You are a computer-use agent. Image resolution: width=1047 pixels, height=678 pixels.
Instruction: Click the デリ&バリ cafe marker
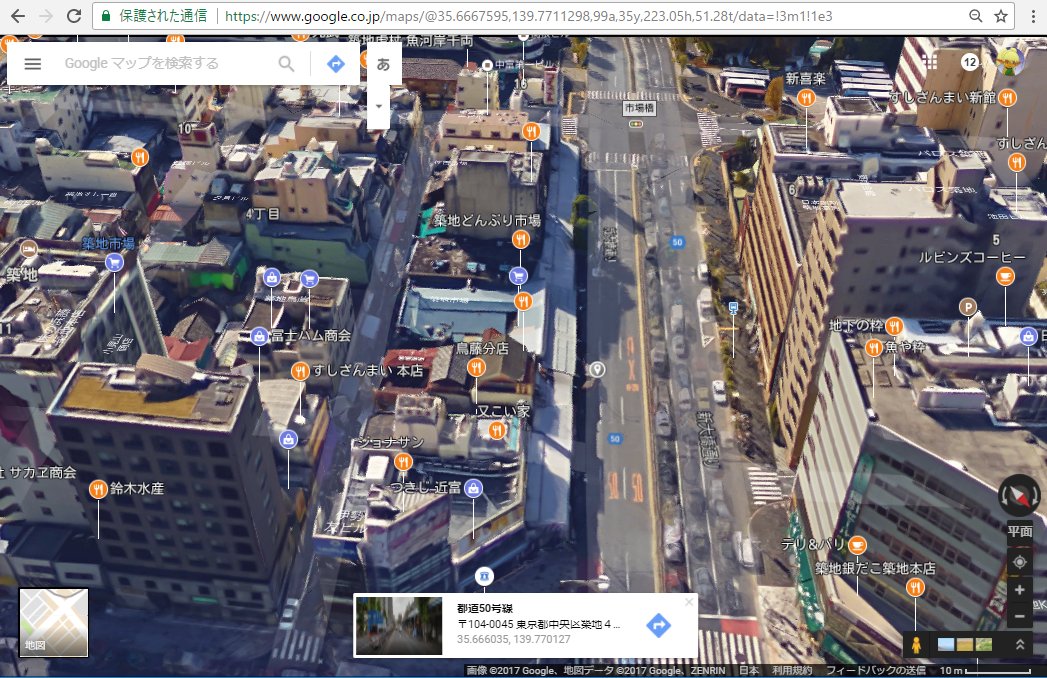(857, 545)
